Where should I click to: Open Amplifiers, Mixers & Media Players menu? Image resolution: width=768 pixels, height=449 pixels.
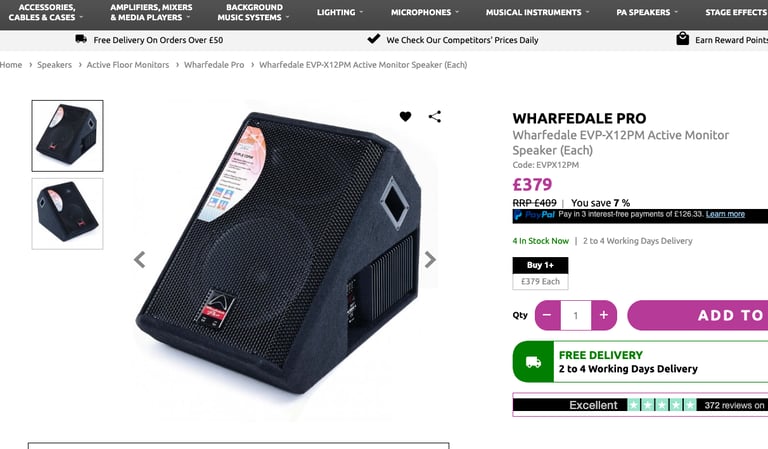(x=151, y=13)
